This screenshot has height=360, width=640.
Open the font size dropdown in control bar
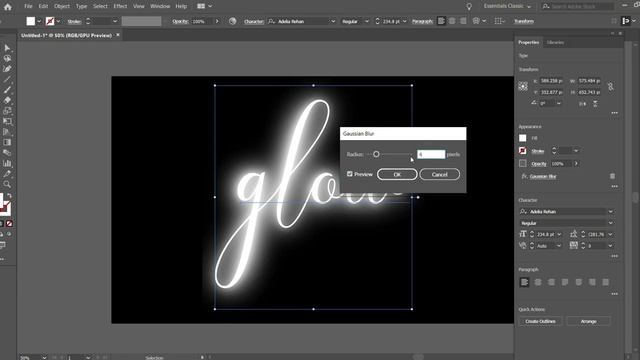(404, 21)
